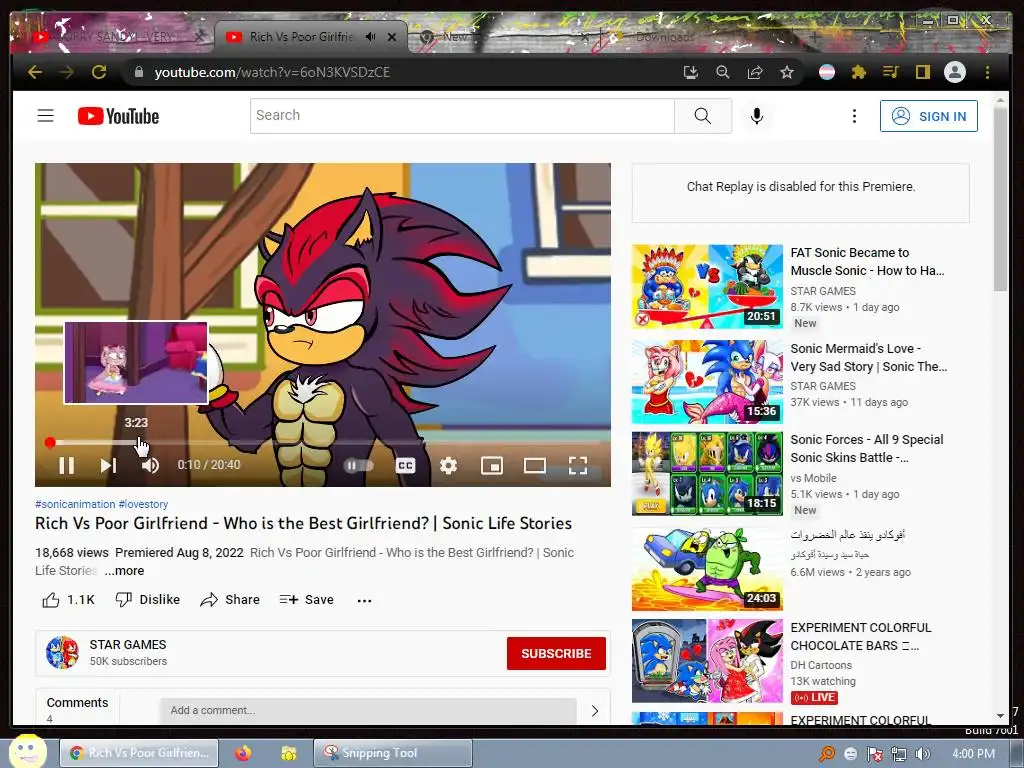Open Sonic Mermaid's Love video title
1024x768 pixels.
tap(869, 357)
